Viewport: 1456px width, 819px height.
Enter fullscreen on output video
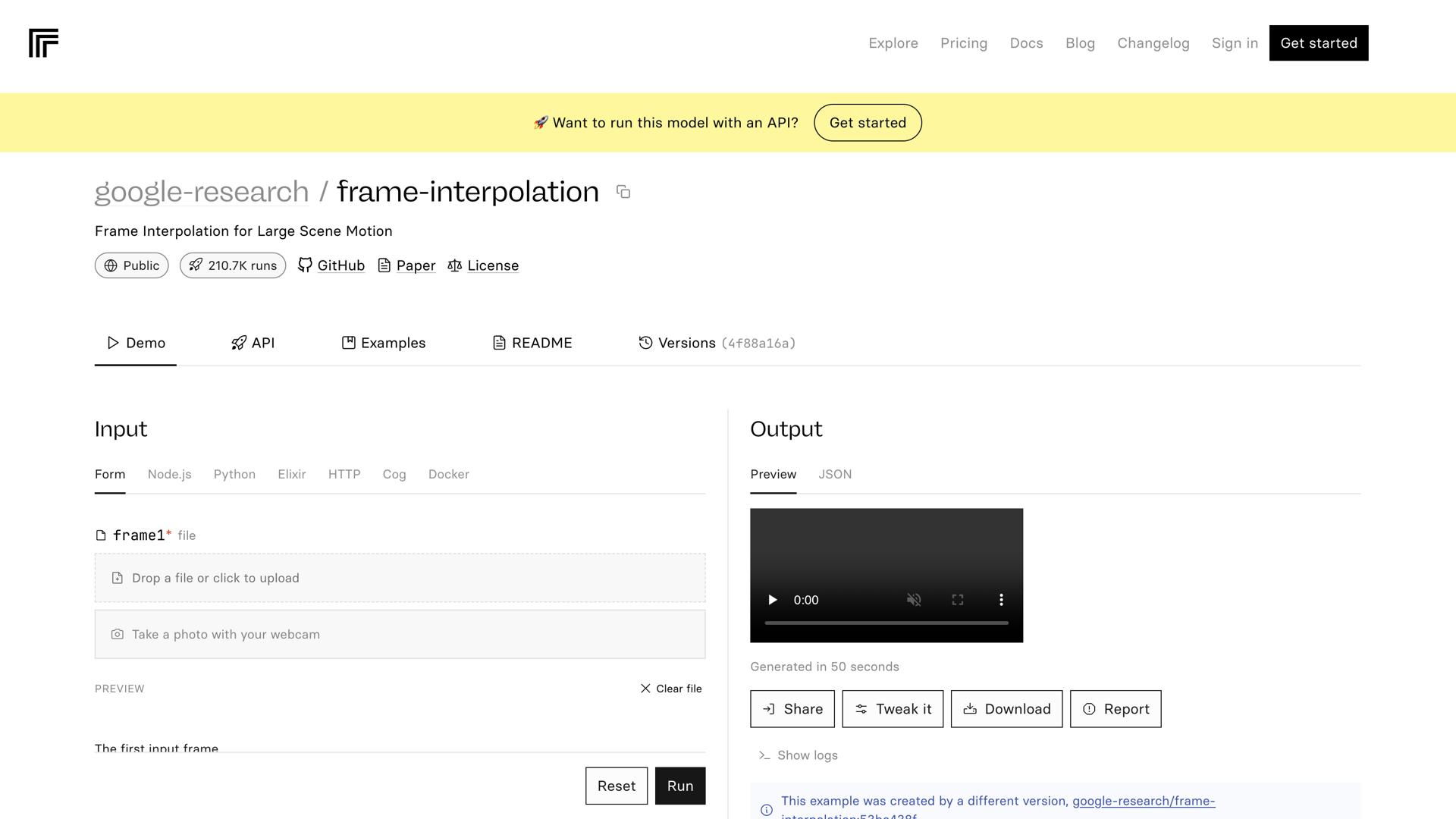[958, 600]
